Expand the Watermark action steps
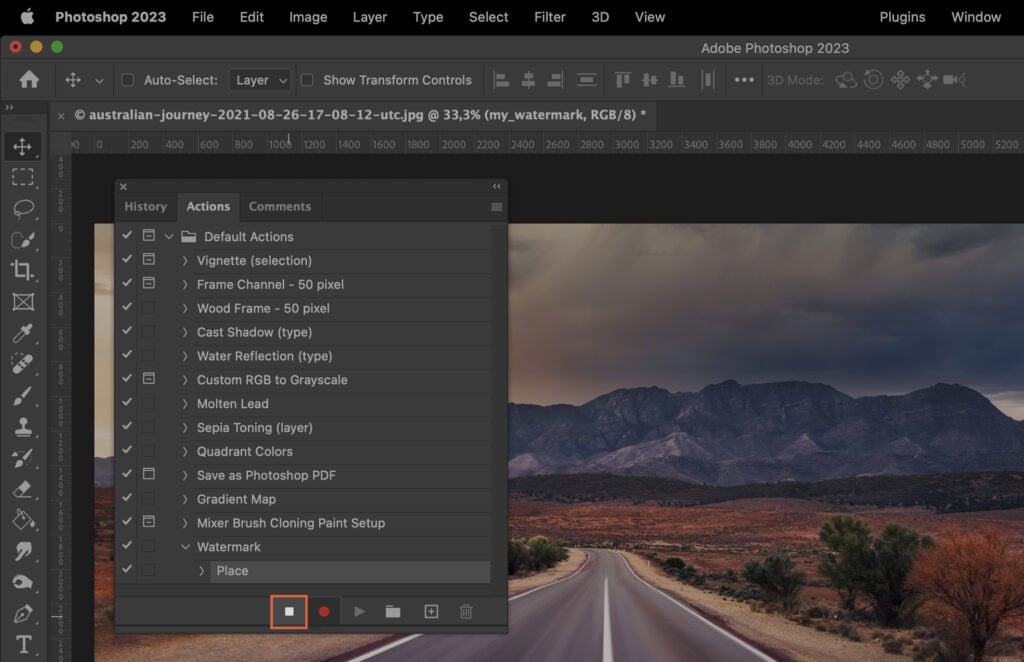 [x=186, y=547]
